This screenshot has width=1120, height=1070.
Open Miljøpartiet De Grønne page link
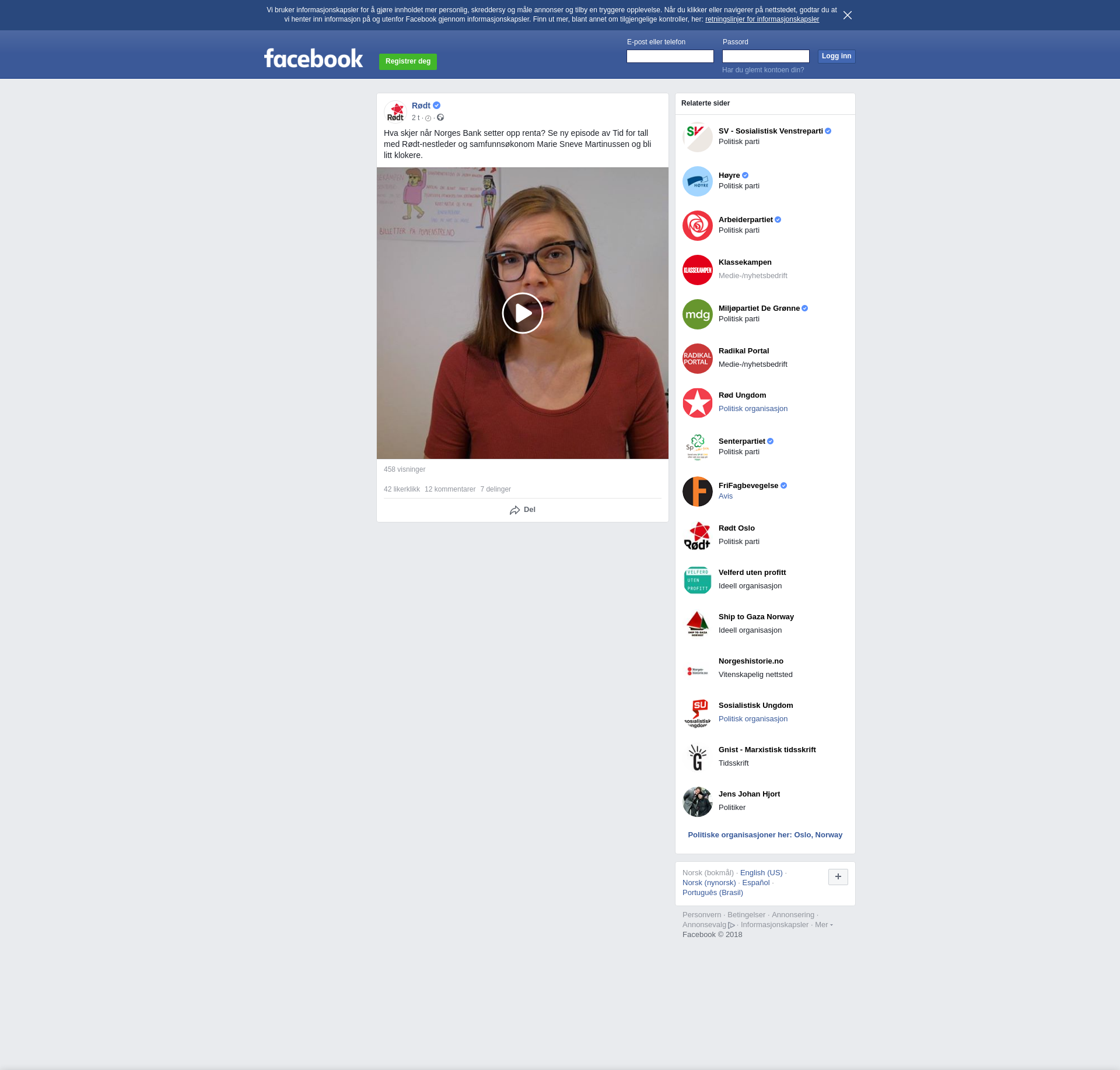point(759,308)
